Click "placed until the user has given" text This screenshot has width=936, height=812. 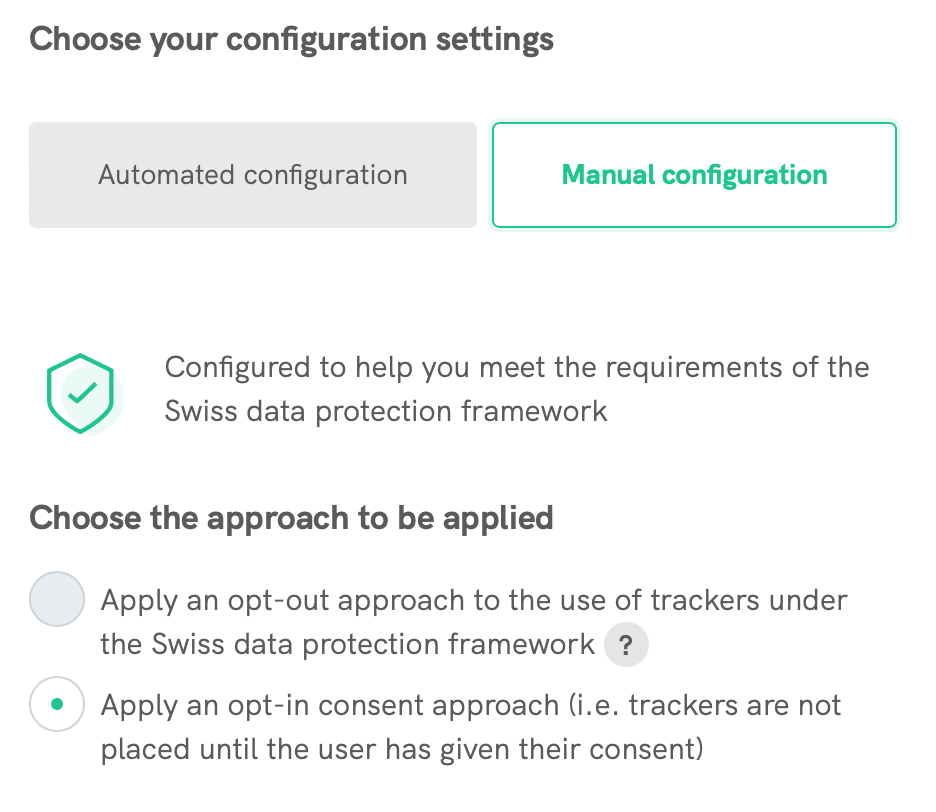click(x=402, y=749)
